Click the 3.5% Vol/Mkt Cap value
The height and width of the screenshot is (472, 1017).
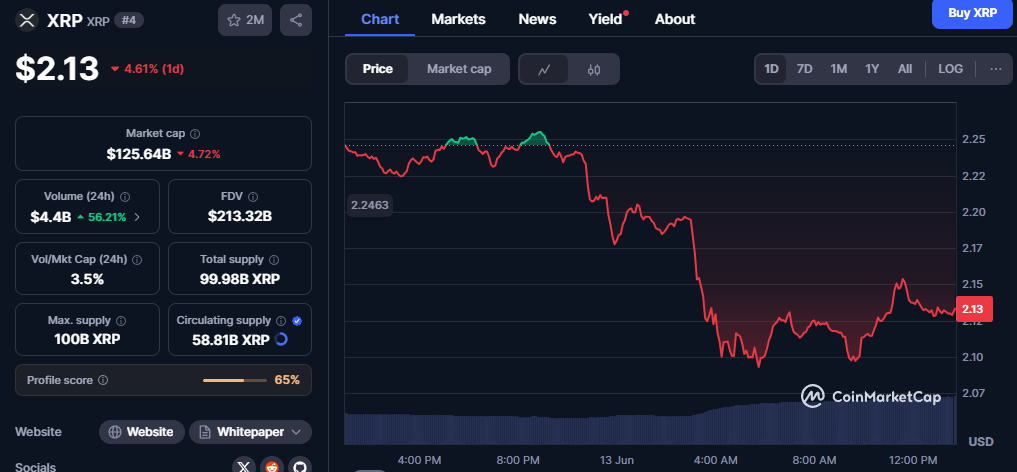[87, 280]
